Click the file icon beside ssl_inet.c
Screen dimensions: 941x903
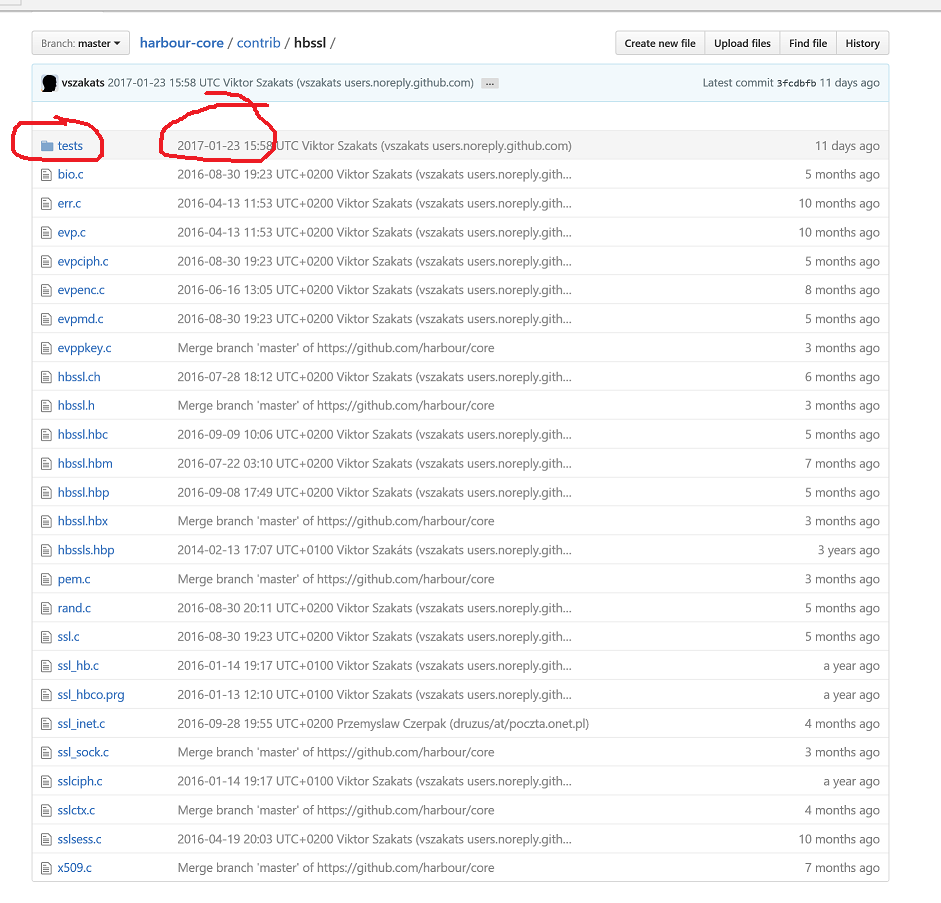pyautogui.click(x=46, y=724)
